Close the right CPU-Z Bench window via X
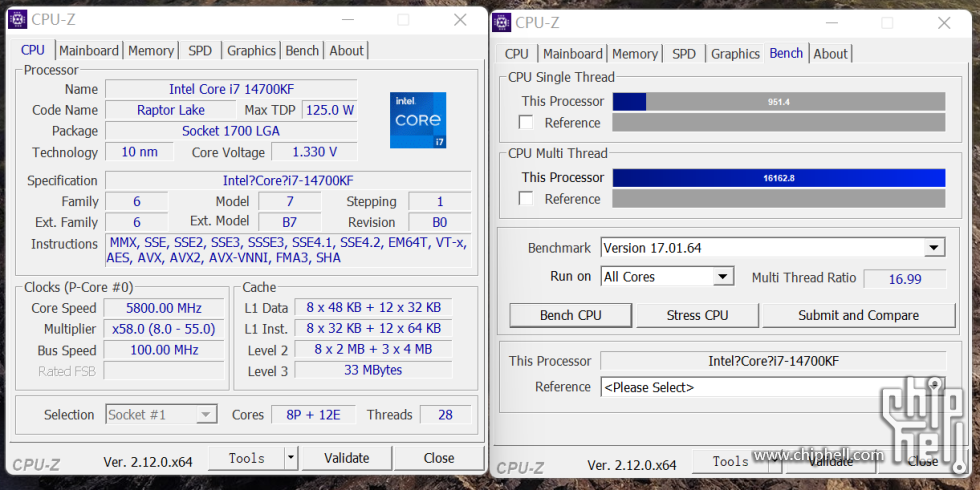 pos(944,23)
